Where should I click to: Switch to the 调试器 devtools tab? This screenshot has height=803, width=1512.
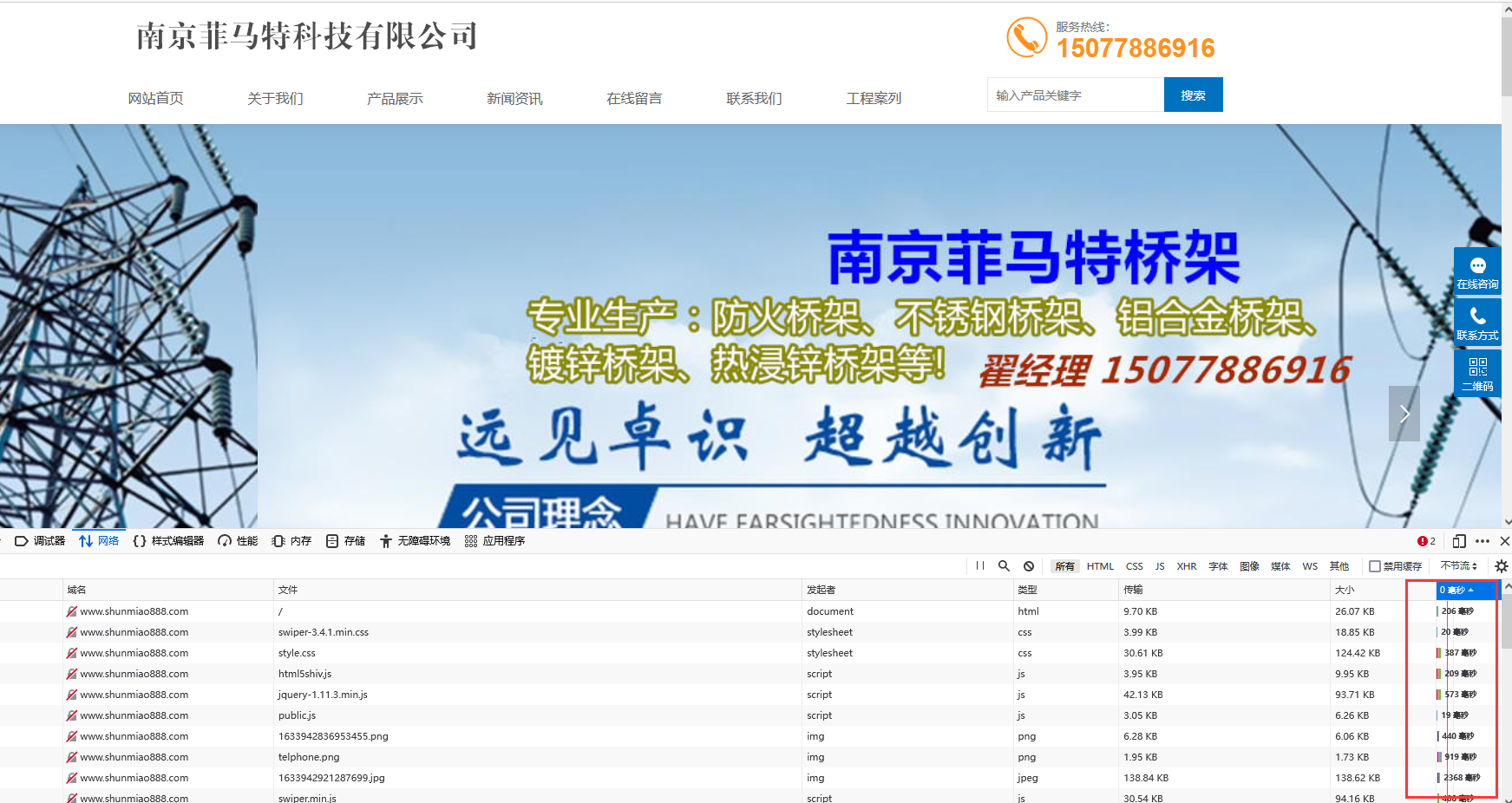(41, 541)
